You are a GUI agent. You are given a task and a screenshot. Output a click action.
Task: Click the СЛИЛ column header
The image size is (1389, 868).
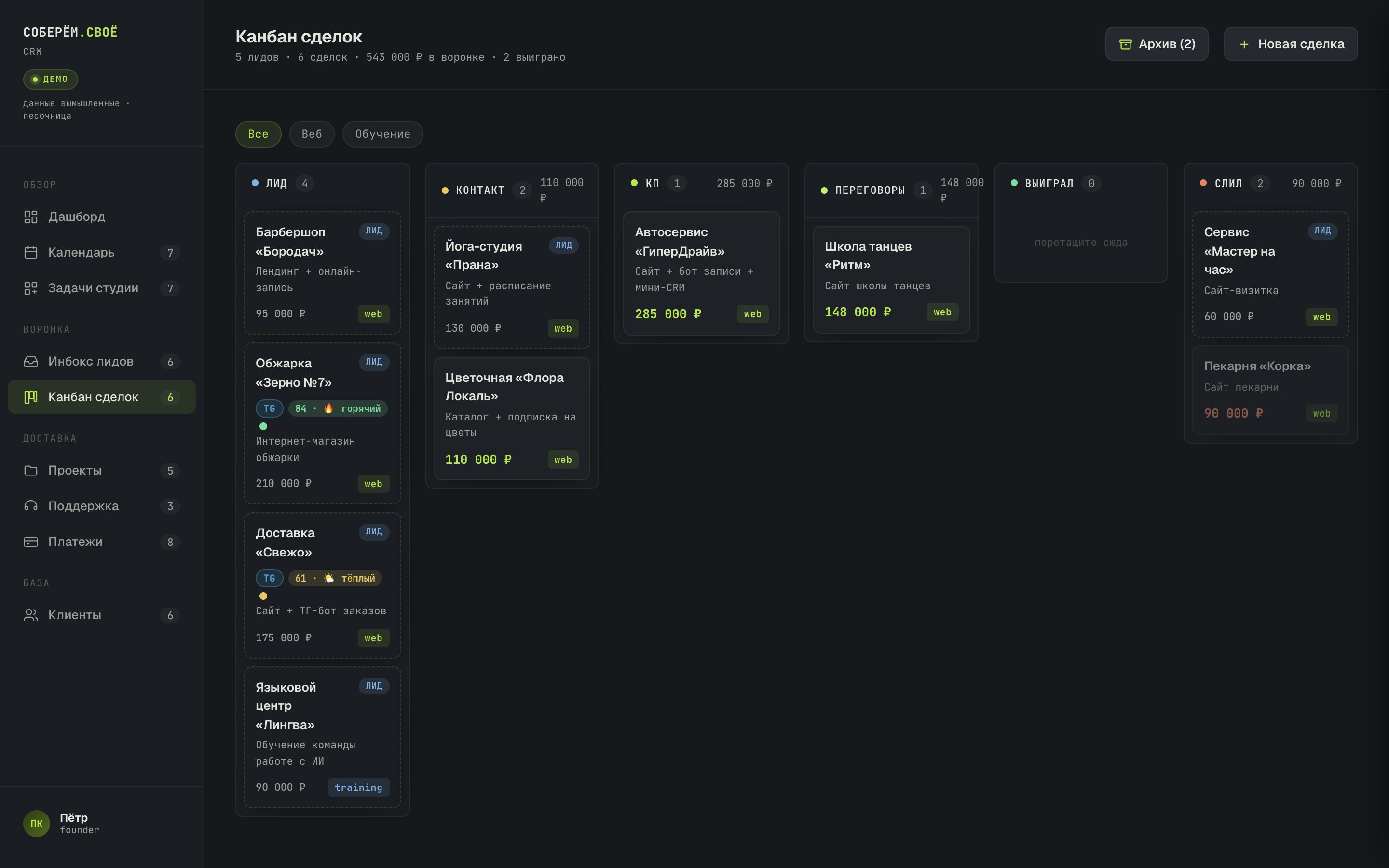click(x=1271, y=184)
